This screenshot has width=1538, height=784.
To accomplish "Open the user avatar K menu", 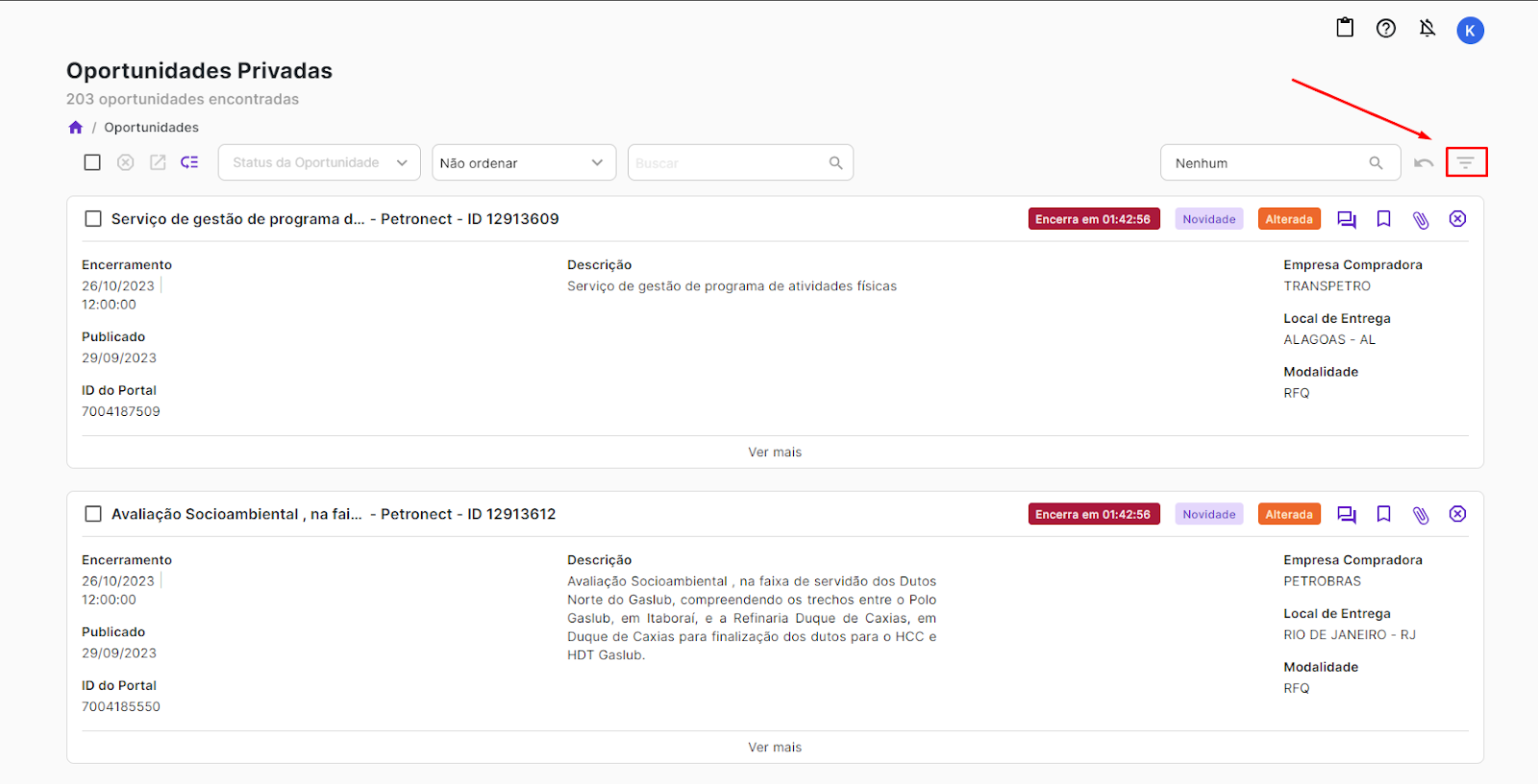I will (x=1470, y=31).
